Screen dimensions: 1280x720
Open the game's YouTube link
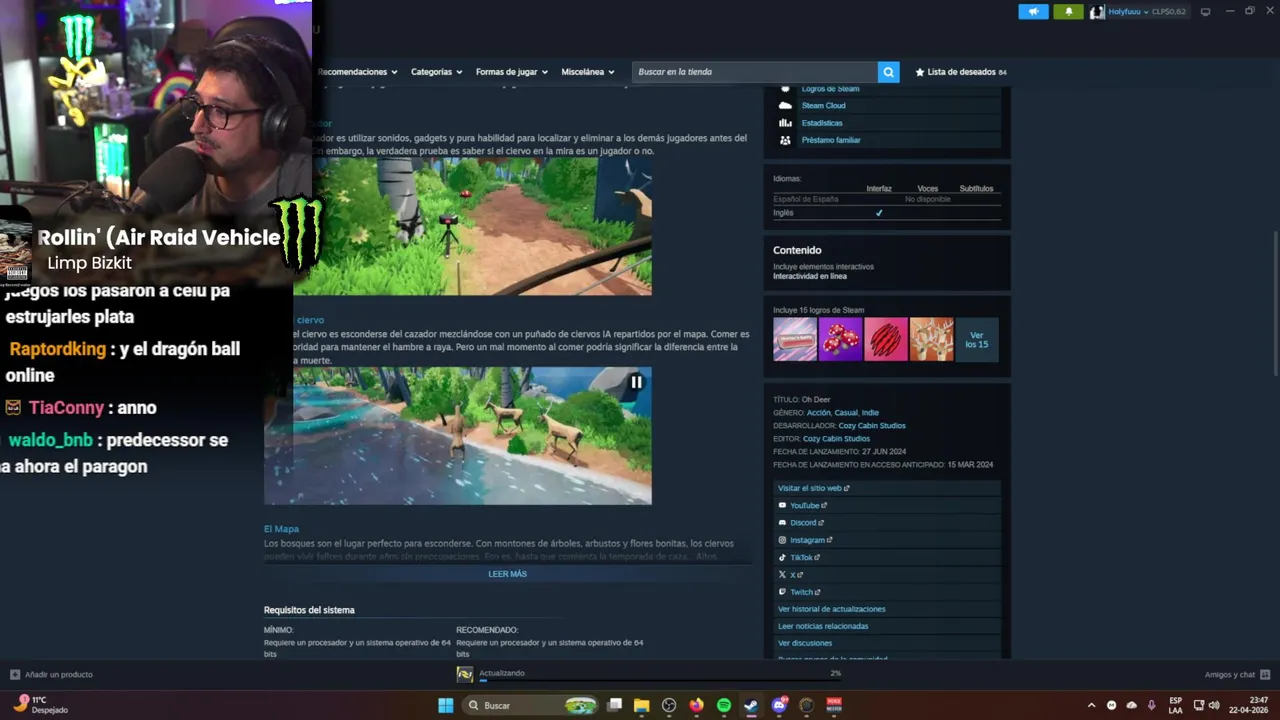808,505
